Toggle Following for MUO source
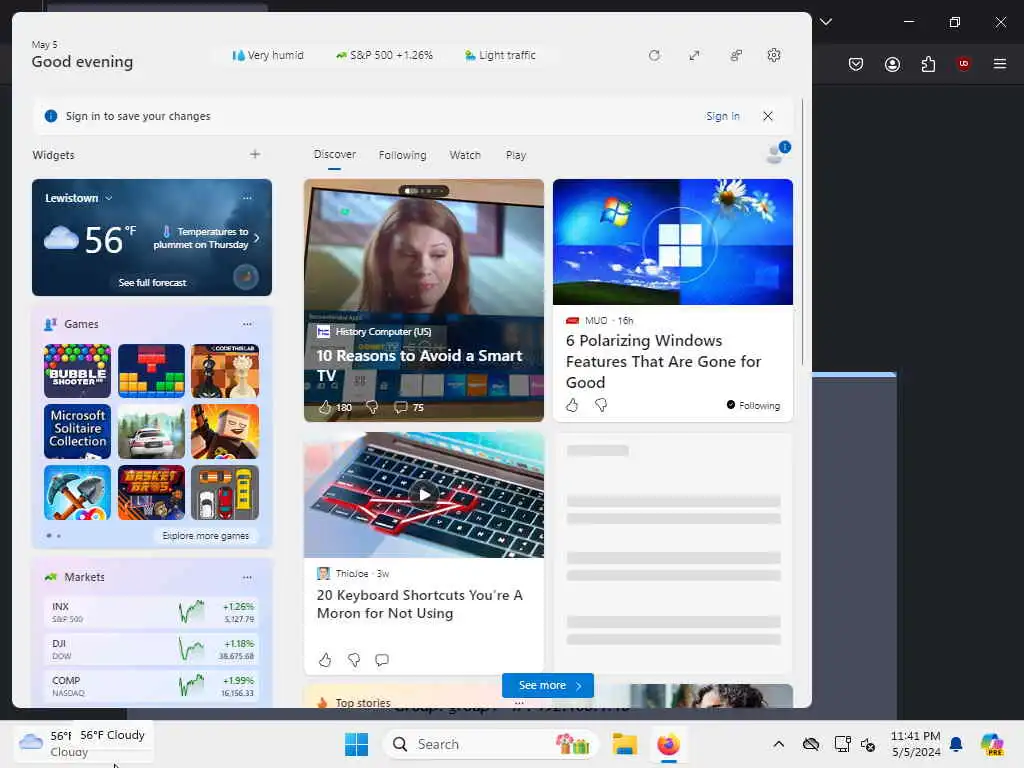Viewport: 1024px width, 768px height. 753,406
